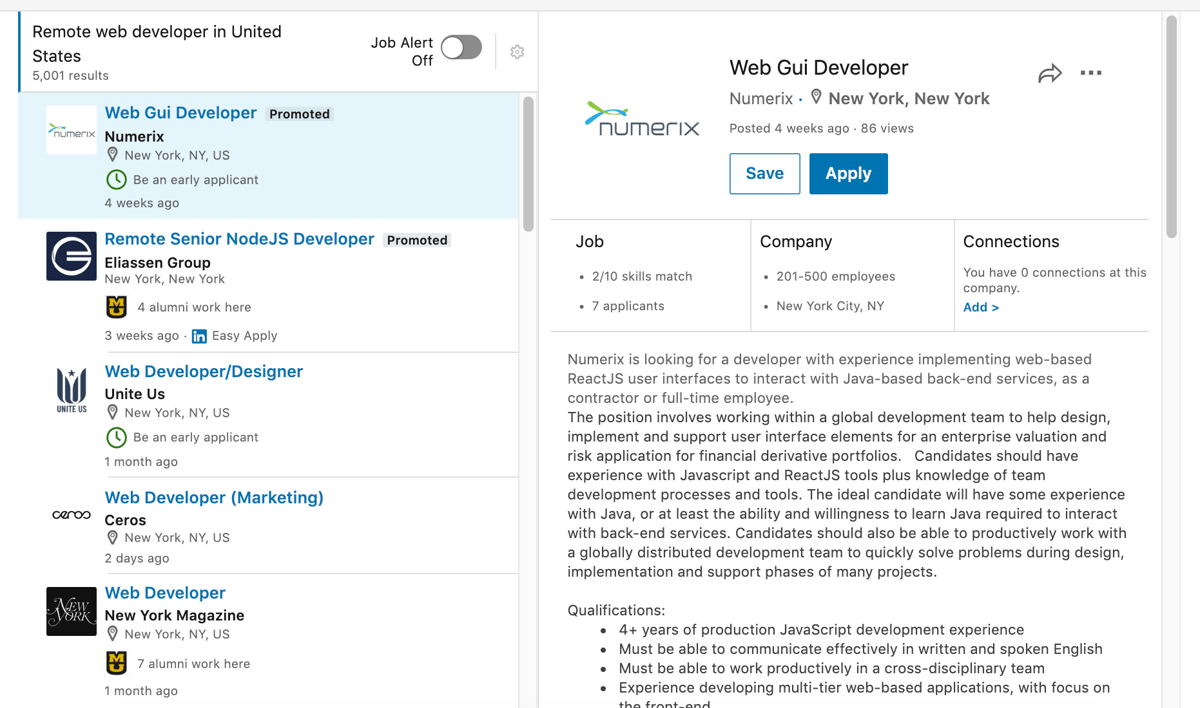Save the Web Gui Developer job
This screenshot has height=708, width=1200.
[x=764, y=173]
